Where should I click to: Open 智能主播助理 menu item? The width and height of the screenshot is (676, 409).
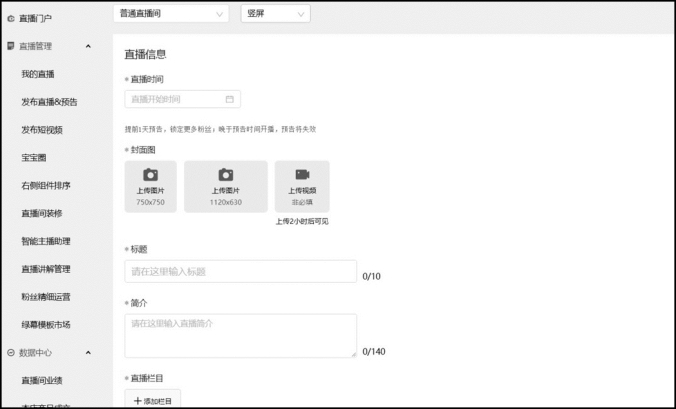click(46, 241)
